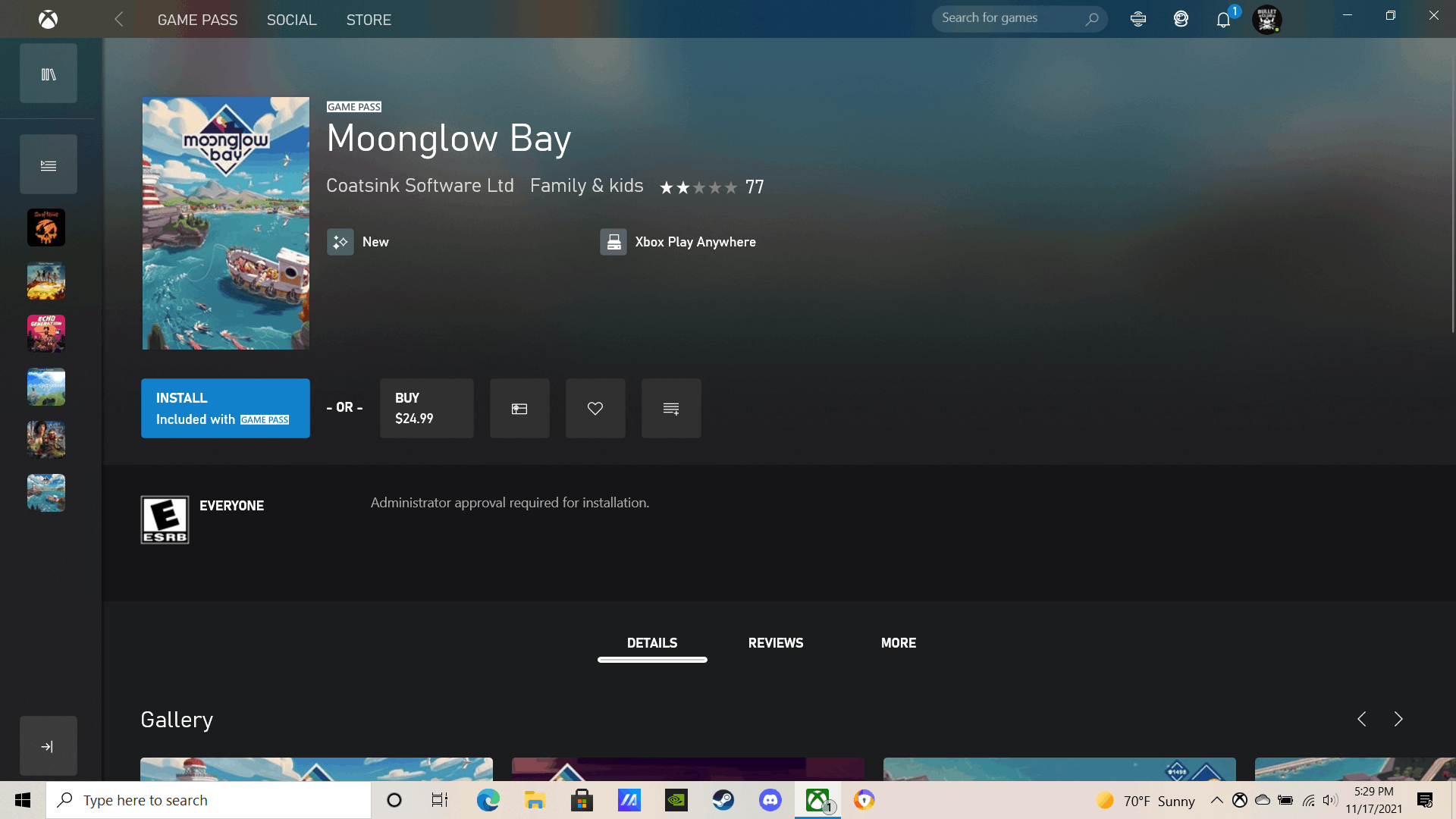This screenshot has height=819, width=1456.
Task: Click the Family & kids genre link
Action: tap(587, 186)
